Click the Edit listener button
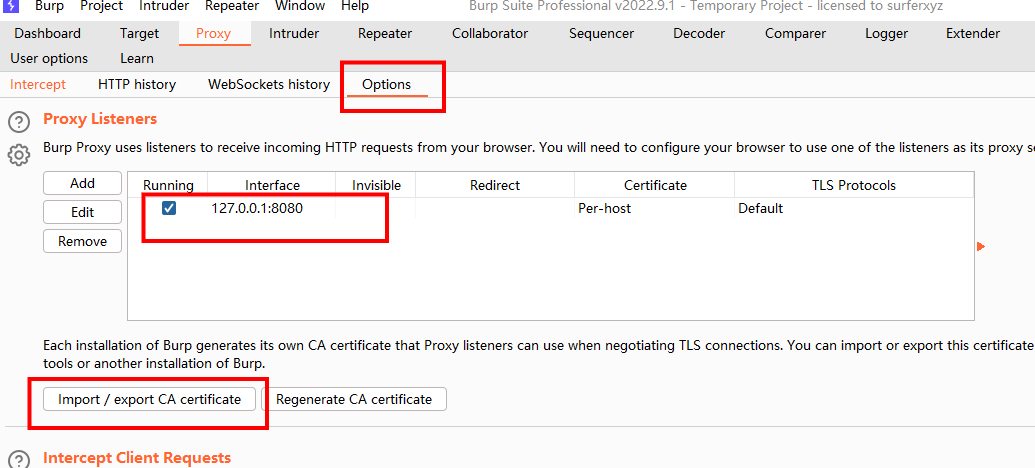The height and width of the screenshot is (468, 1035). pos(82,212)
